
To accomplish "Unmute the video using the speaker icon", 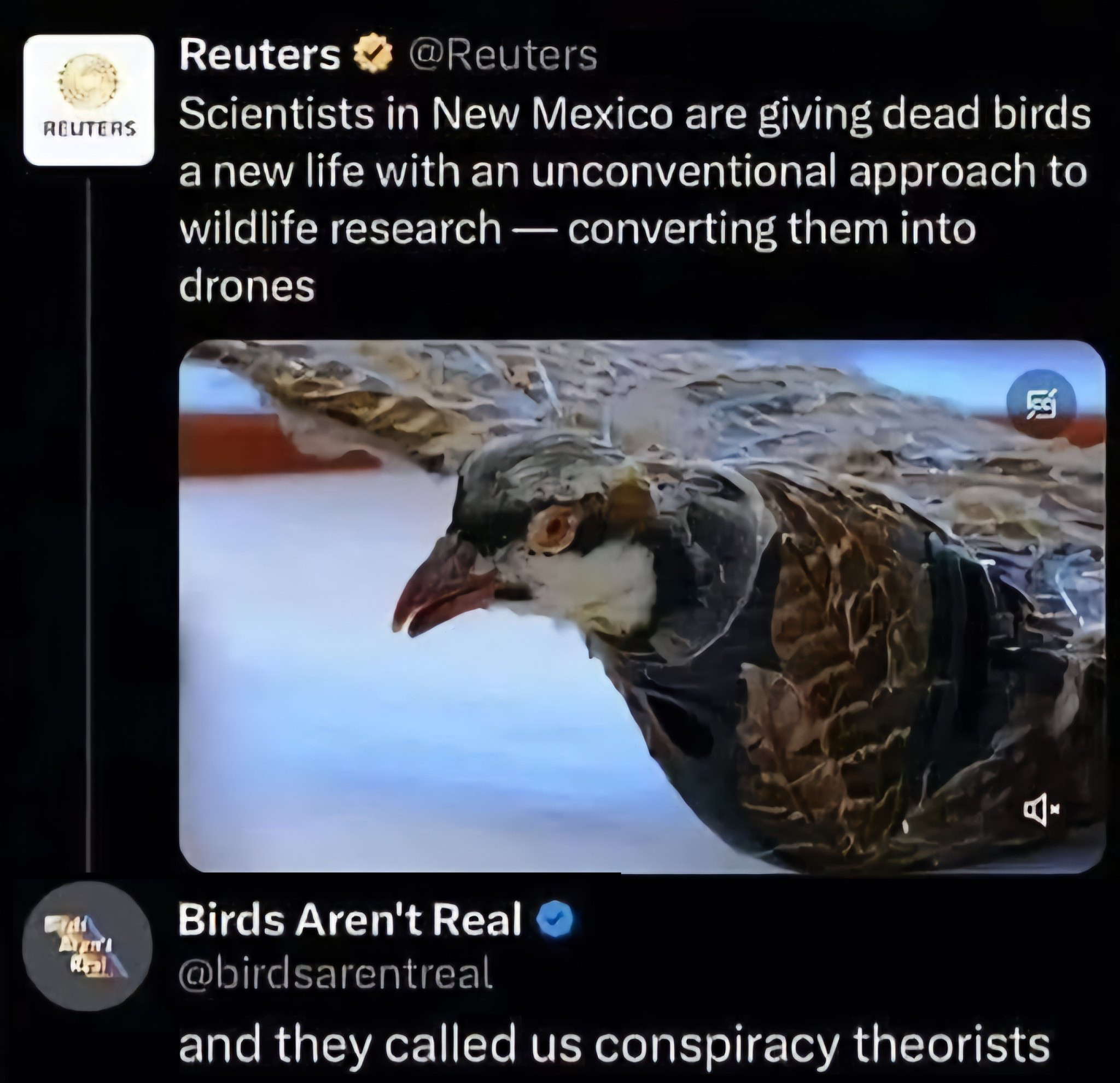I will [1038, 807].
